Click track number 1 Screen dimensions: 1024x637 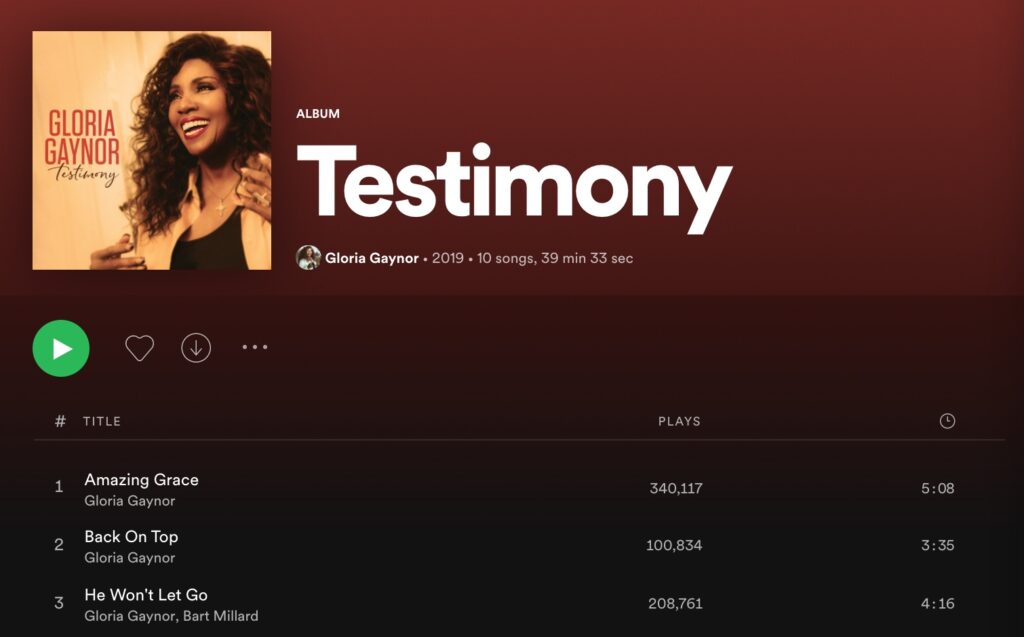point(59,487)
